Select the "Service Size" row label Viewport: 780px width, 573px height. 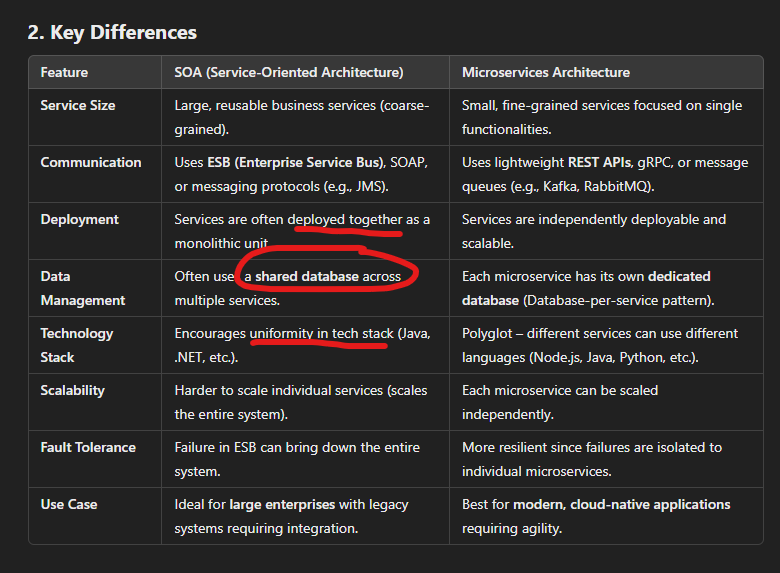click(x=77, y=105)
